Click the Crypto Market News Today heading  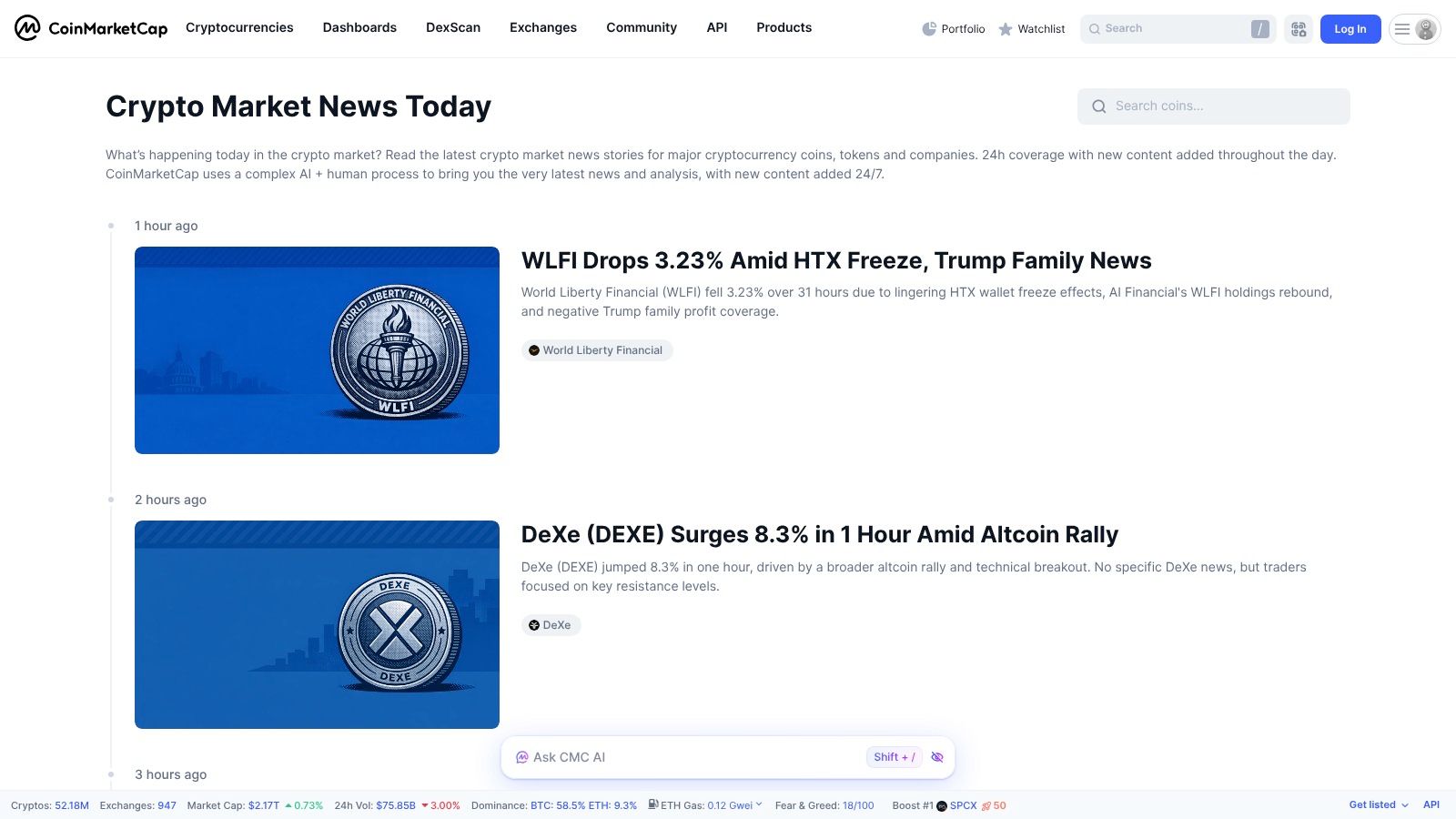tap(298, 106)
